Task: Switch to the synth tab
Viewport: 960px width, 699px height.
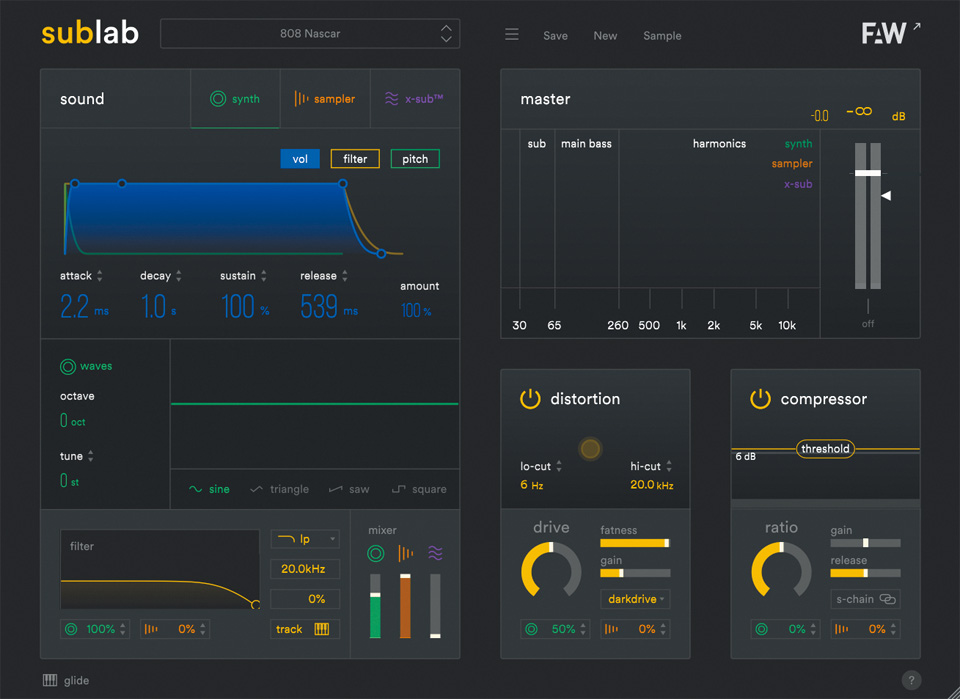Action: click(235, 99)
